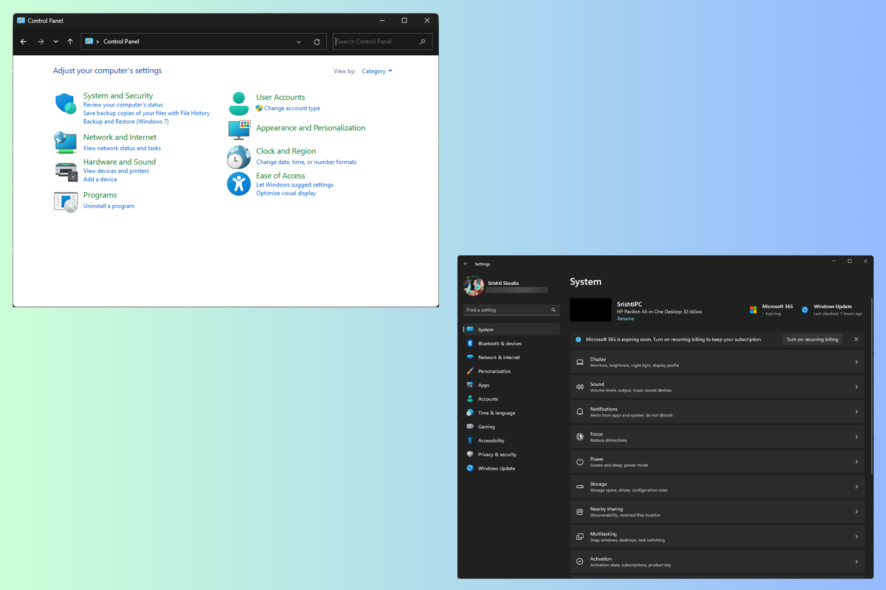
Task: Click Turn on recurring billing button
Action: click(x=812, y=340)
